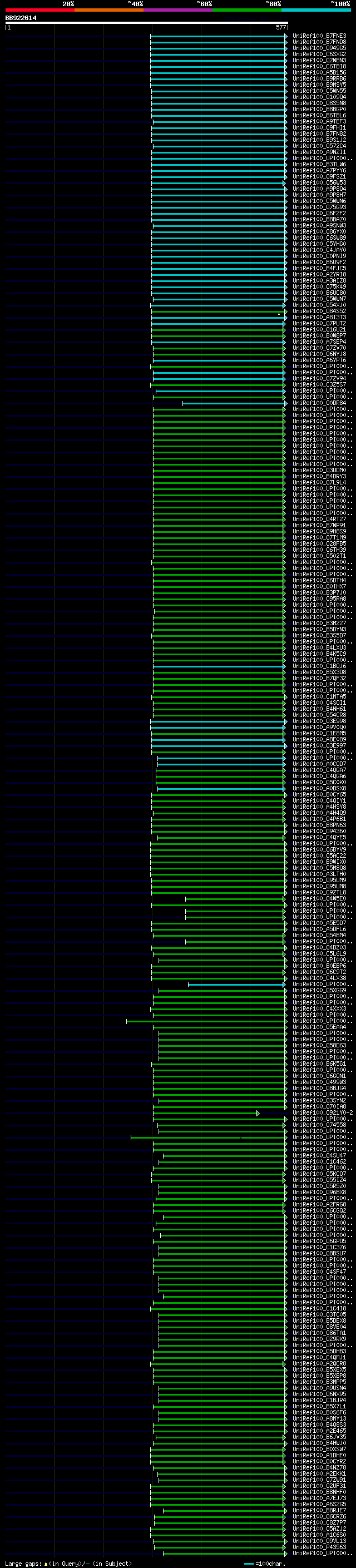
Task: Open hit UniRef100_Q949G5
Action: [x=319, y=48]
